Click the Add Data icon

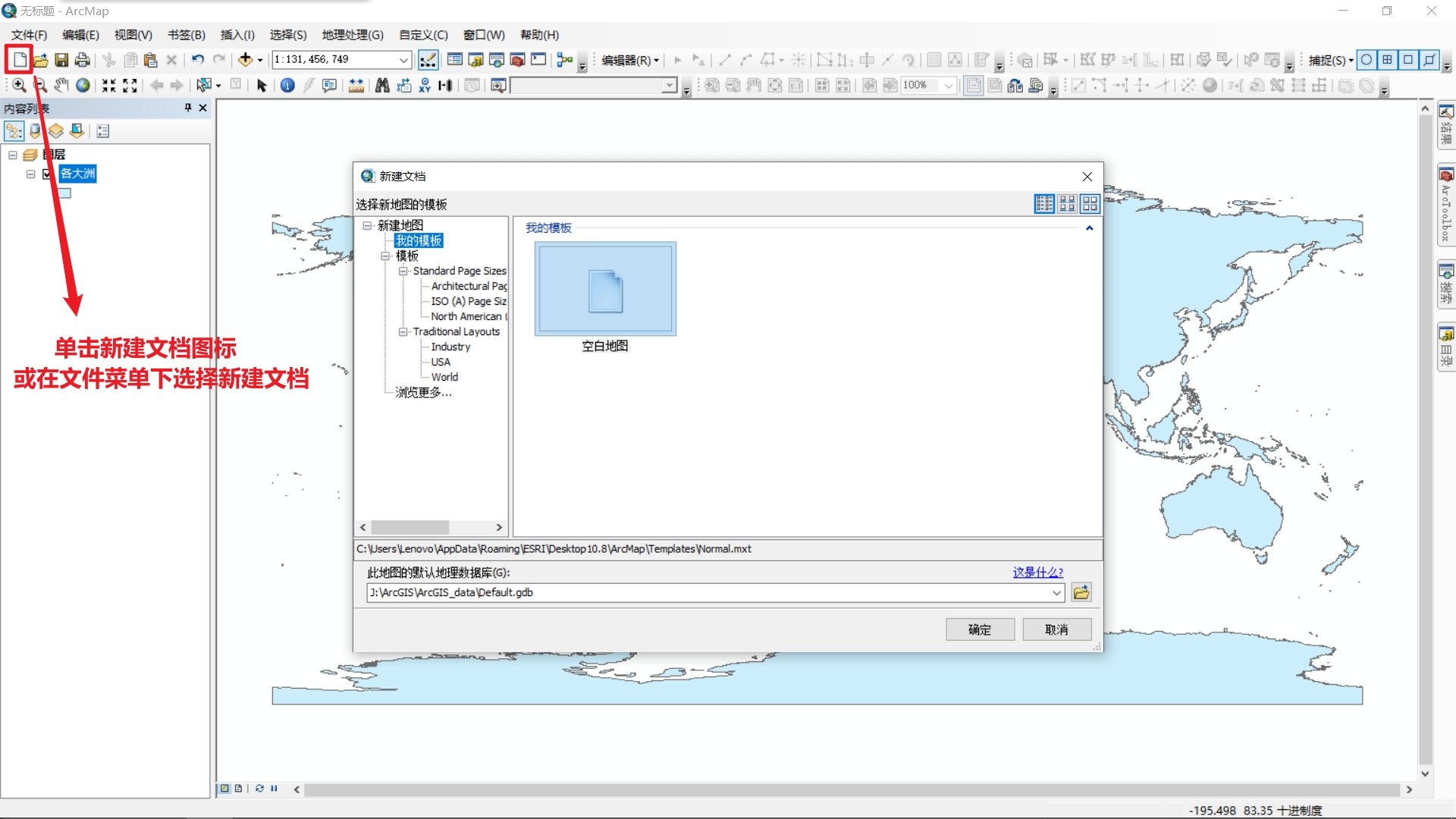coord(245,60)
